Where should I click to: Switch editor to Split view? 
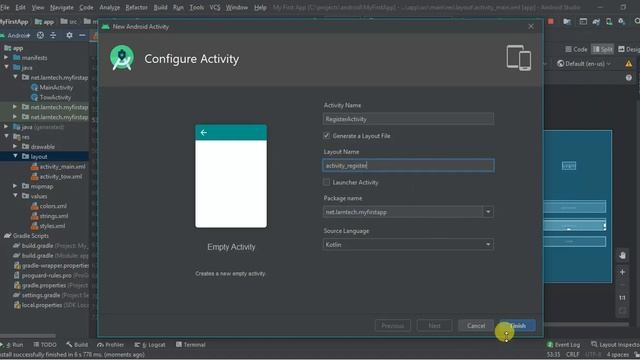(x=602, y=49)
